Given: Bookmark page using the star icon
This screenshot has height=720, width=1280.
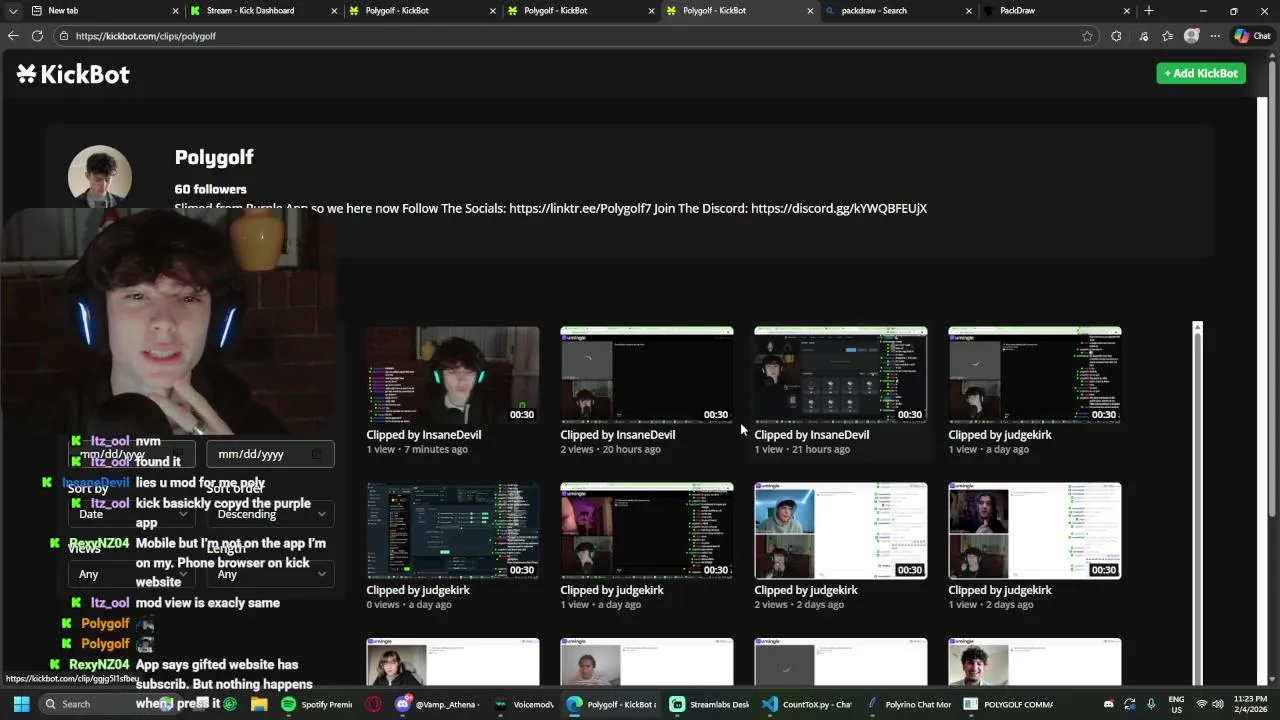Looking at the screenshot, I should [x=1087, y=36].
